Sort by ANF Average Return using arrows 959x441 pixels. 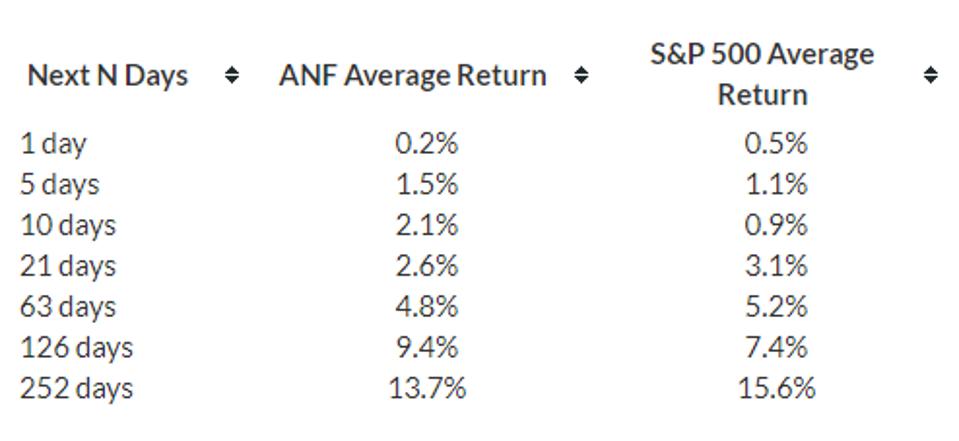pyautogui.click(x=581, y=76)
